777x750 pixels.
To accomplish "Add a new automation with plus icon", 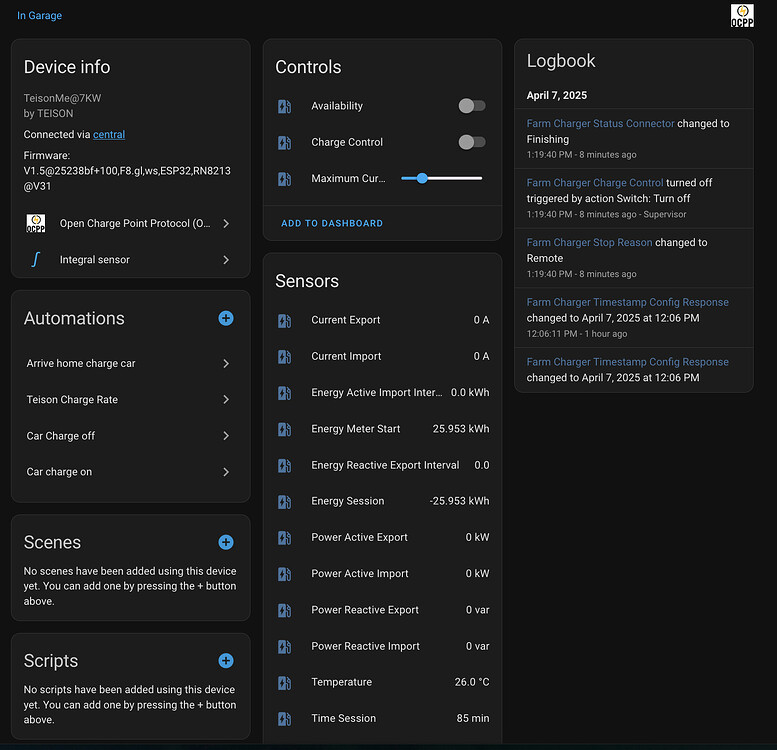I will coord(226,318).
